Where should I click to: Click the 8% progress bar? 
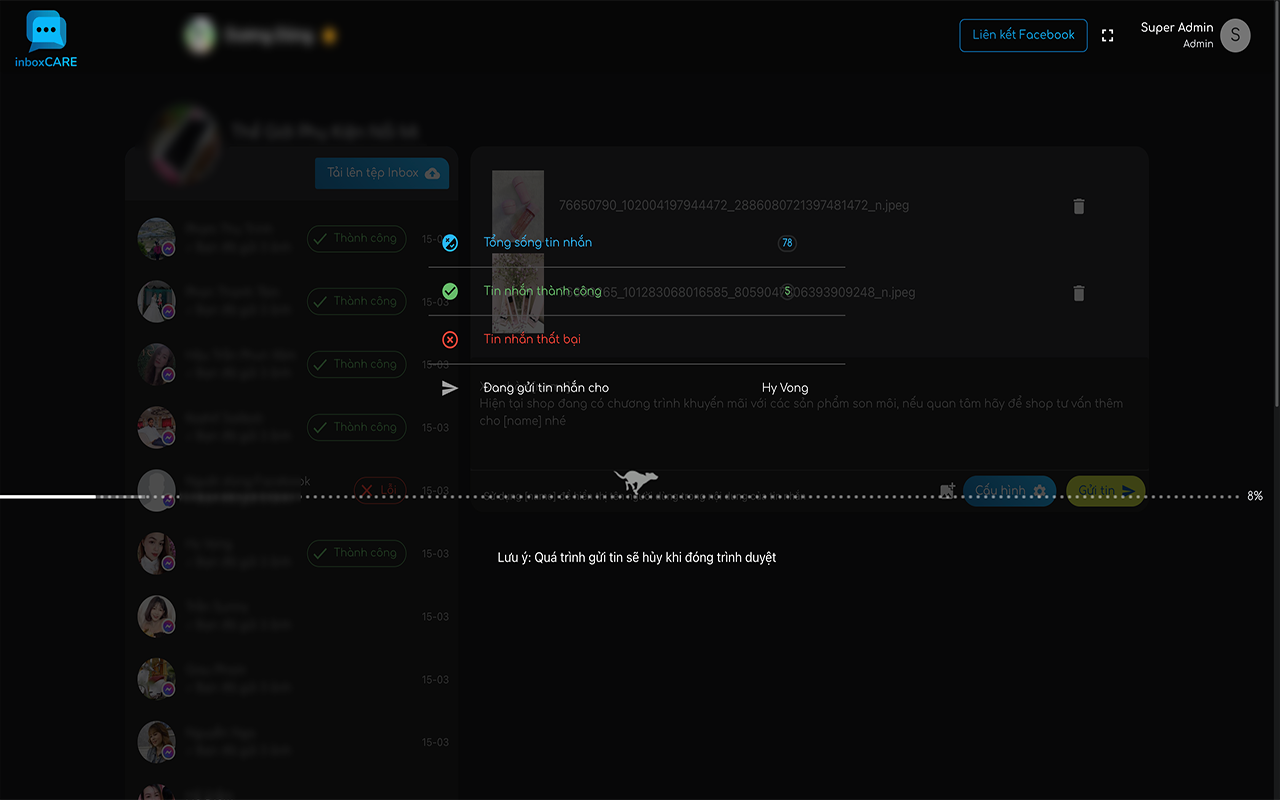click(x=620, y=494)
